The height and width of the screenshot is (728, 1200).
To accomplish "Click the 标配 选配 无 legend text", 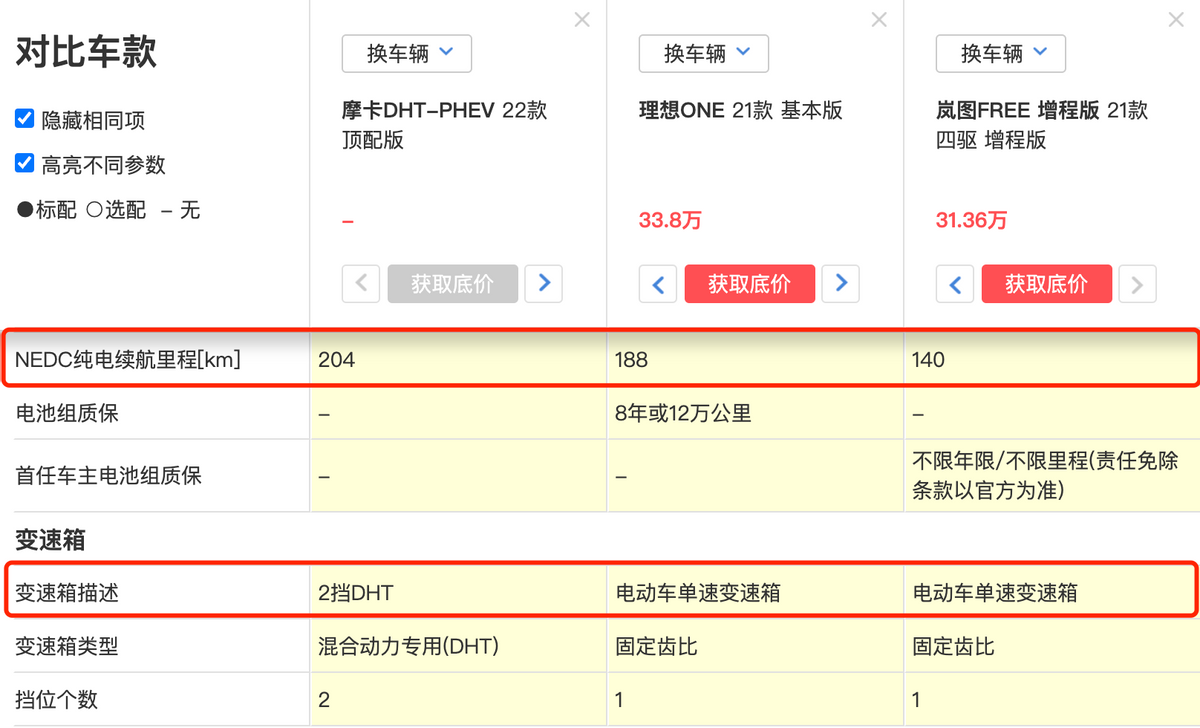I will click(108, 210).
